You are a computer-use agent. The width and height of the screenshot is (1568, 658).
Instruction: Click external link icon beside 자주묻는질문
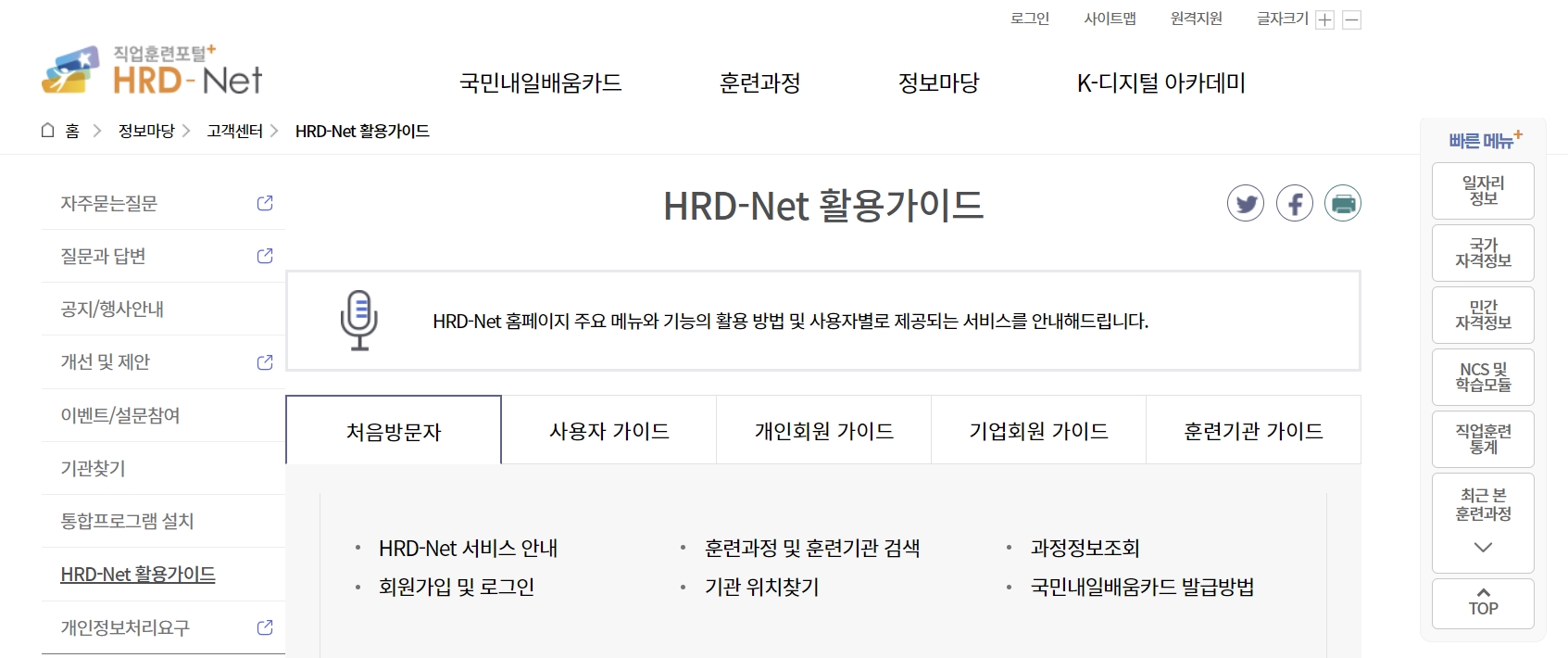tap(265, 203)
